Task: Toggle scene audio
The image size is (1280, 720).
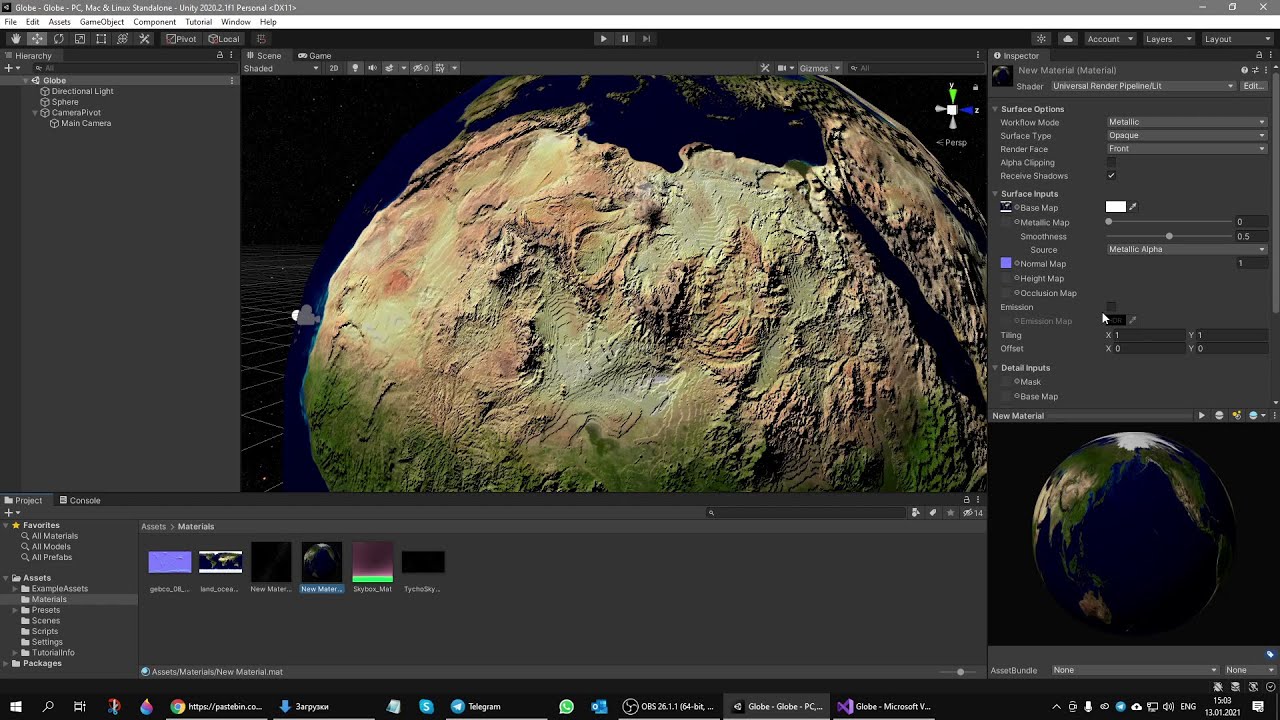Action: [x=372, y=68]
